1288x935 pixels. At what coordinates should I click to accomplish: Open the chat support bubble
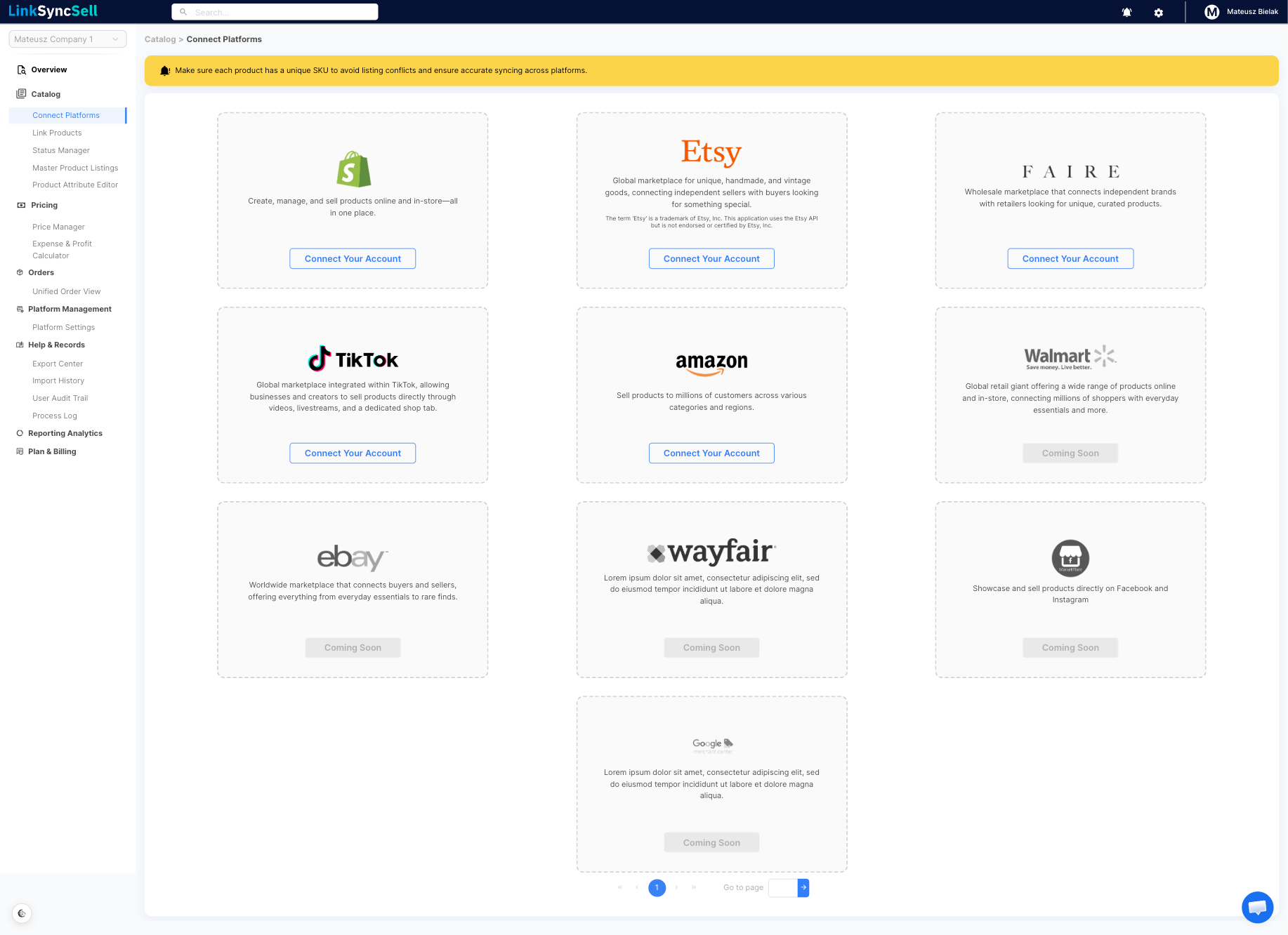[x=1257, y=907]
